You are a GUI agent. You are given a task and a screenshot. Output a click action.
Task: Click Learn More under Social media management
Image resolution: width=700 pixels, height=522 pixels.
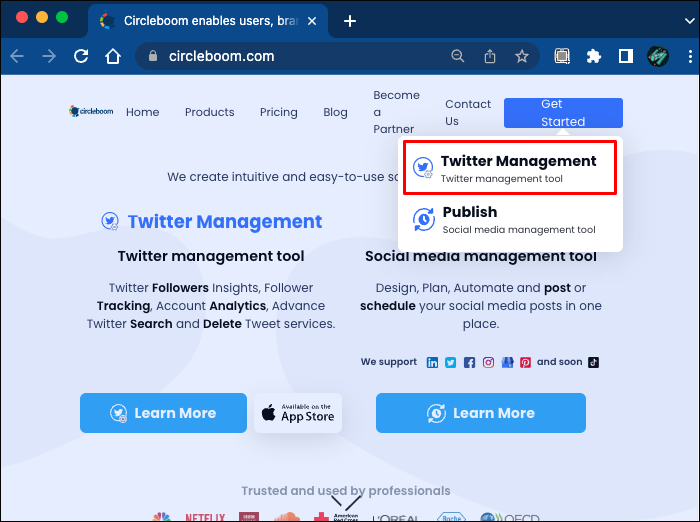coord(481,413)
